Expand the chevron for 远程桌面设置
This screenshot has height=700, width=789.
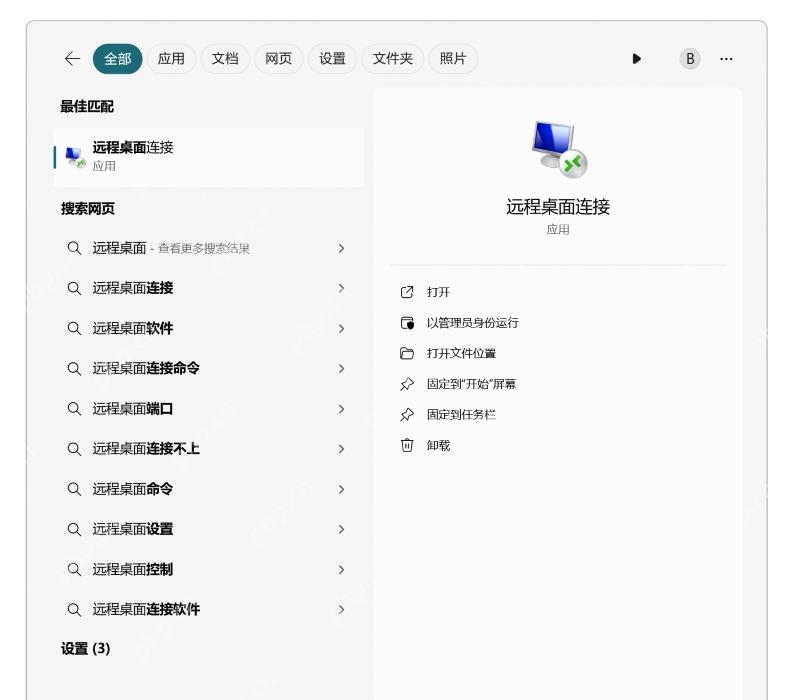341,529
